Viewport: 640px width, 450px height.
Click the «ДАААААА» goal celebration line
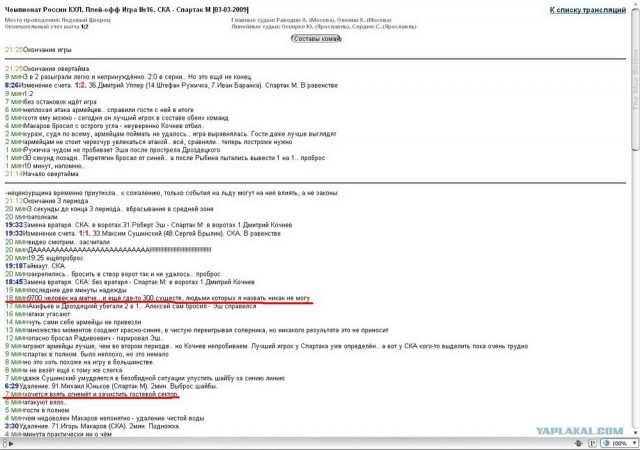pos(108,250)
